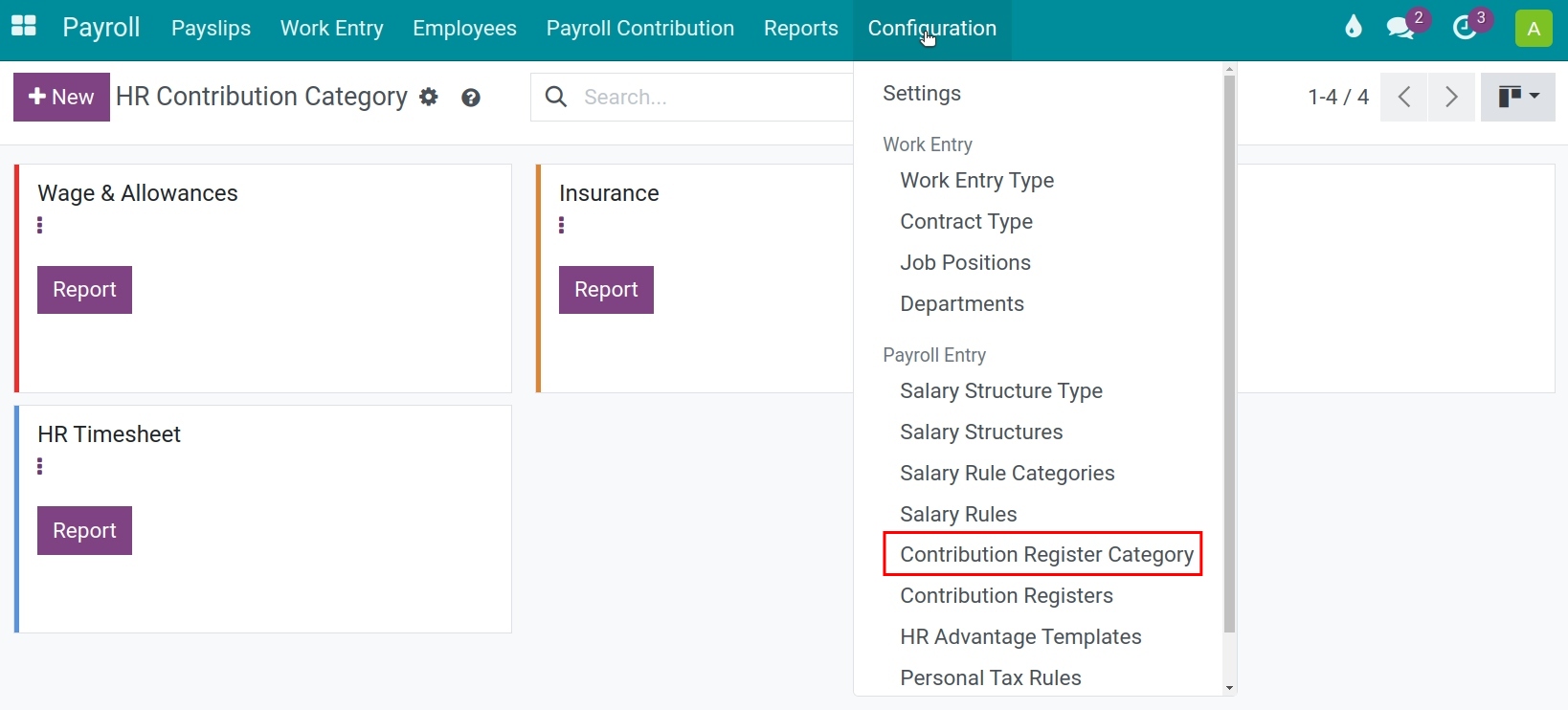The height and width of the screenshot is (710, 1568).
Task: Open Wage & Allowances three-dot menu
Action: (39, 225)
